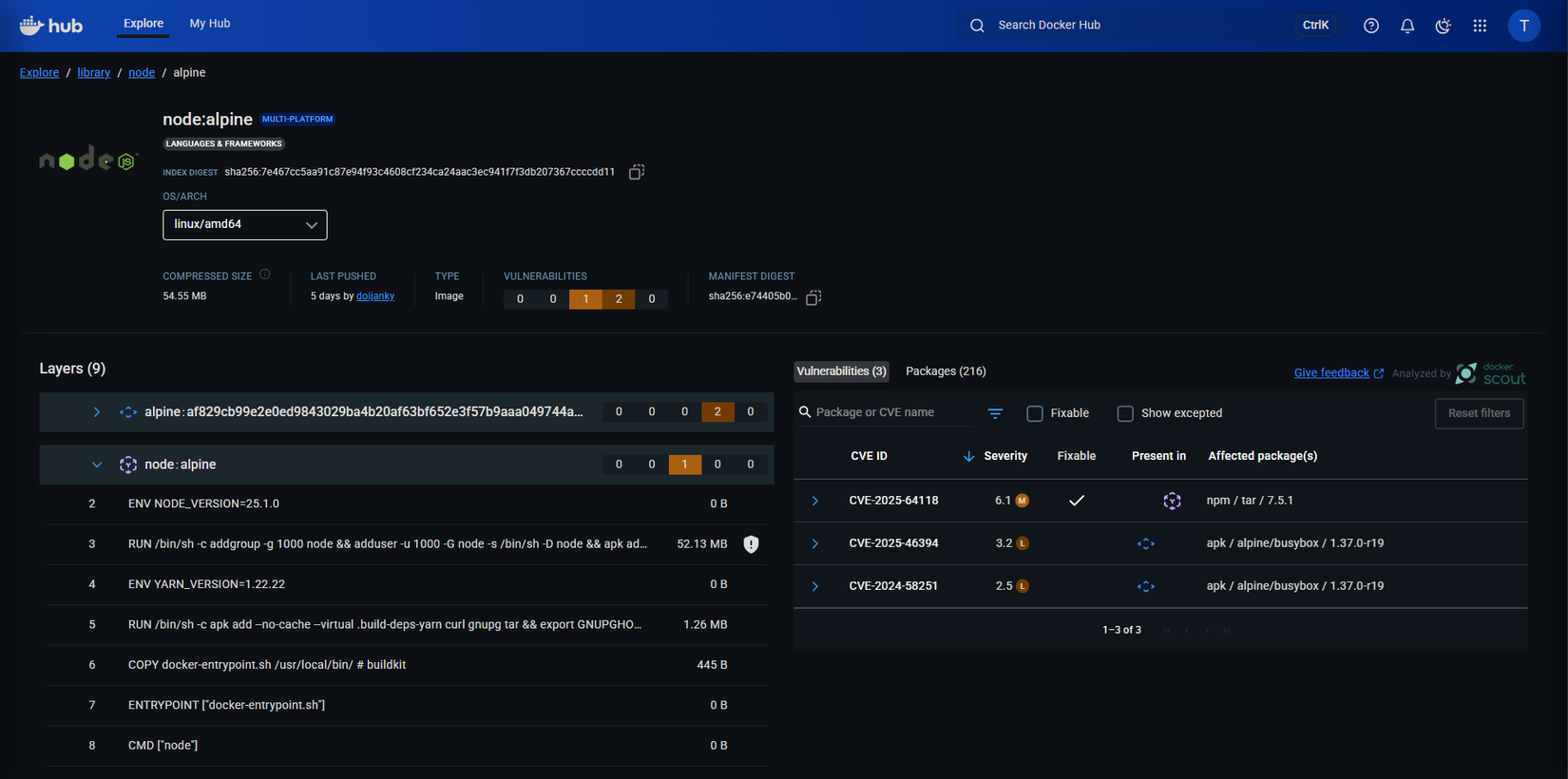This screenshot has width=1568, height=779.
Task: Open the help question mark icon
Action: 1371,26
